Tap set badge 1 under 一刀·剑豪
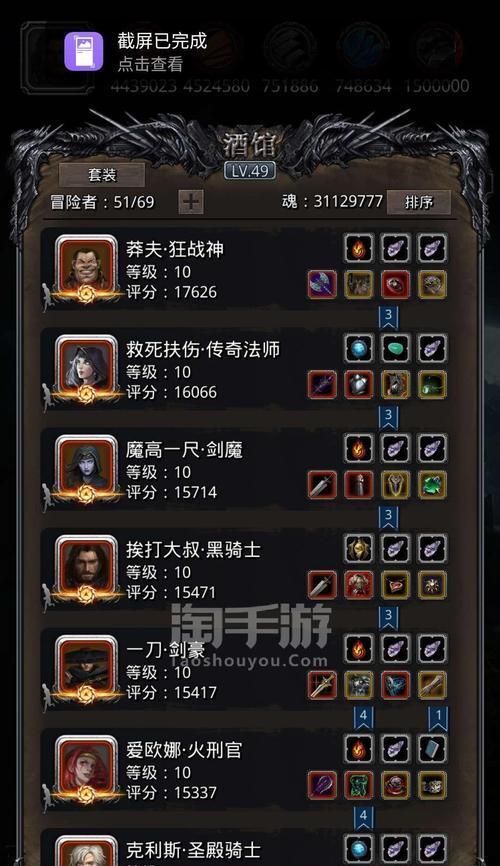The image size is (500, 866). [438, 717]
